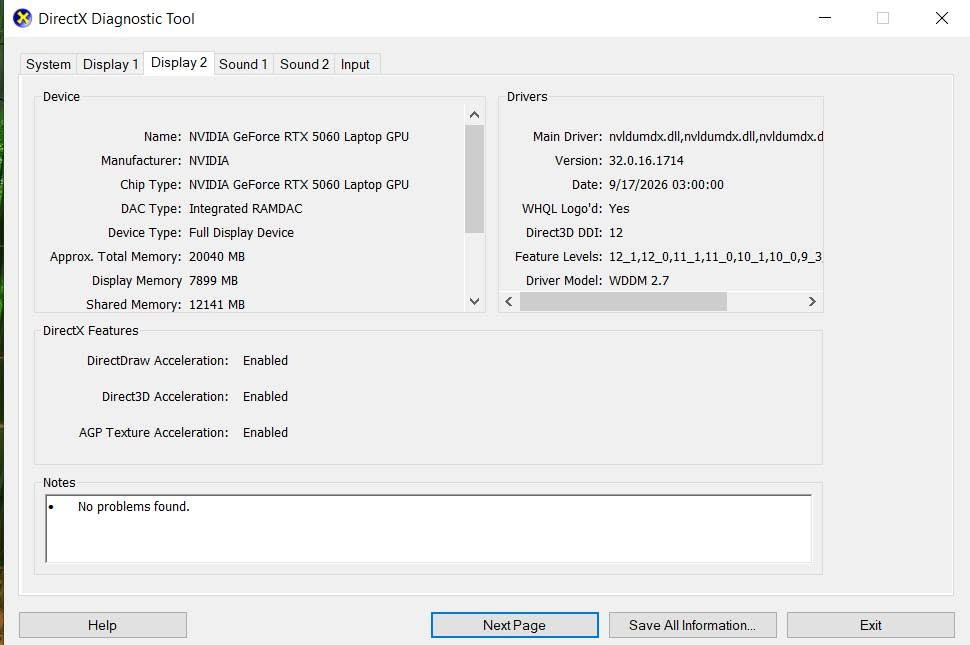This screenshot has height=645, width=970.
Task: Click Drivers panel scroll left arrow
Action: 509,302
